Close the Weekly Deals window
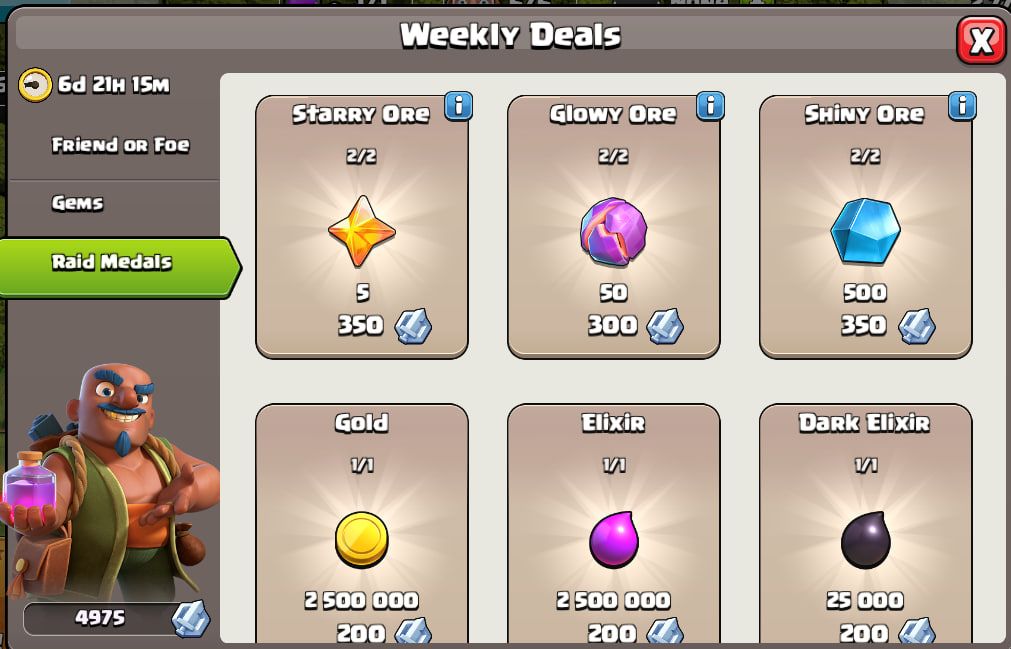Screen dimensions: 1011x649 pyautogui.click(x=981, y=41)
